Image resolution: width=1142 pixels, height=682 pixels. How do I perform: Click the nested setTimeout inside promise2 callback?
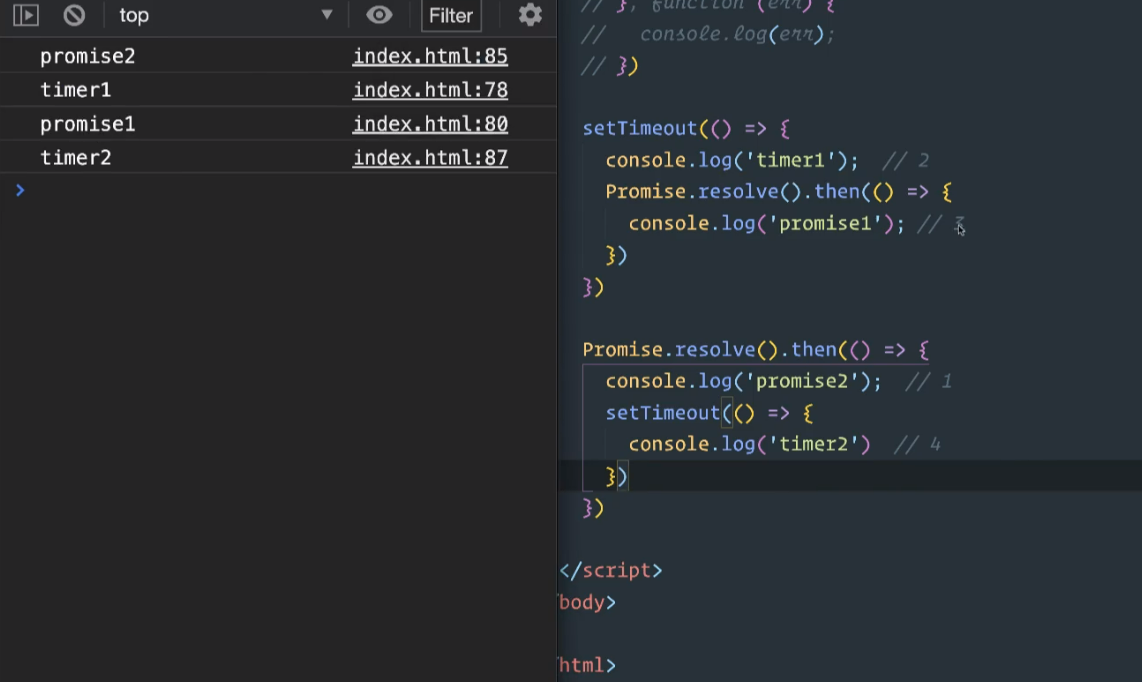663,413
